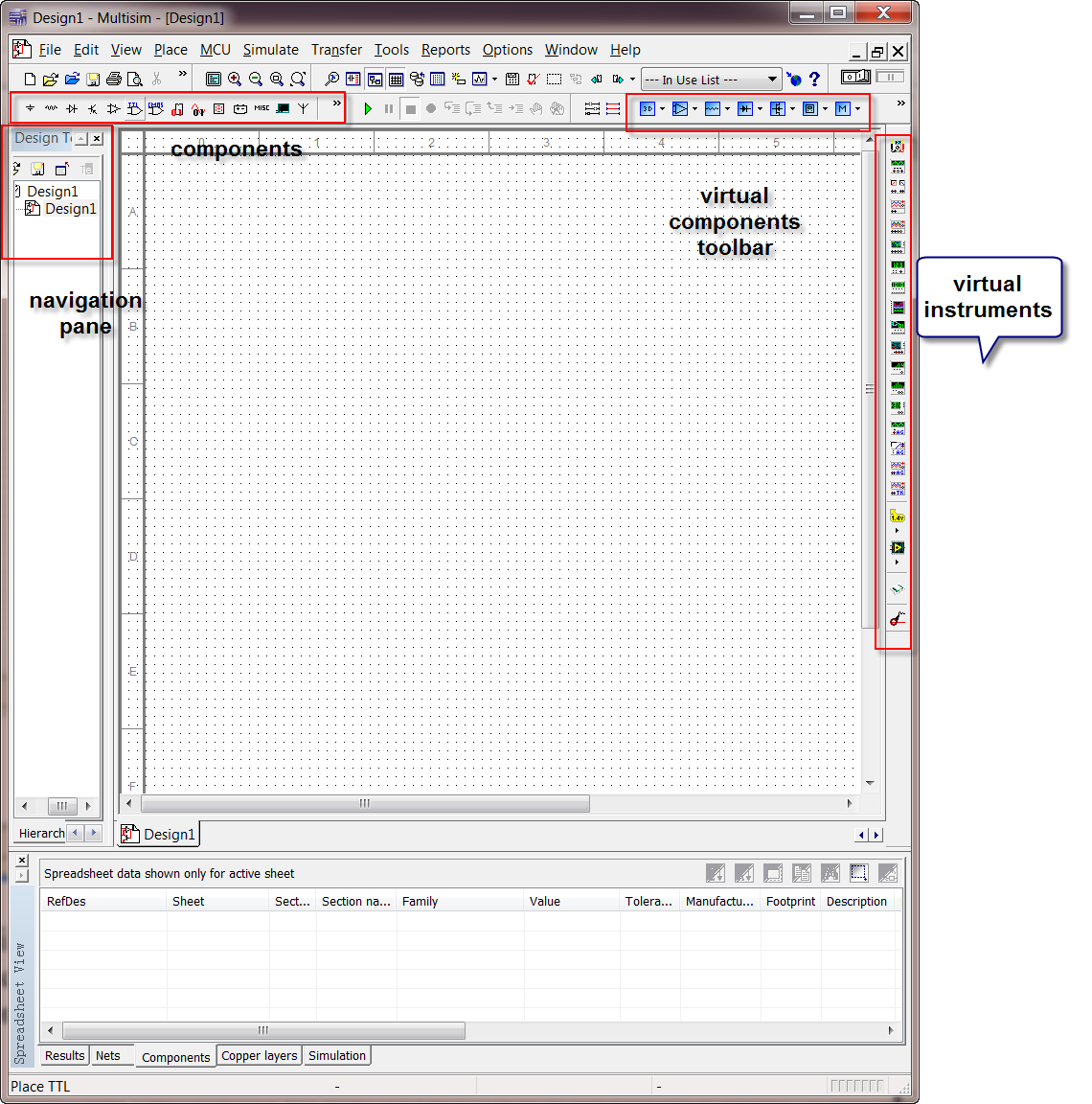This screenshot has width=1092, height=1104.
Task: Run the Electrical Rules Check icon
Action: coord(534,79)
